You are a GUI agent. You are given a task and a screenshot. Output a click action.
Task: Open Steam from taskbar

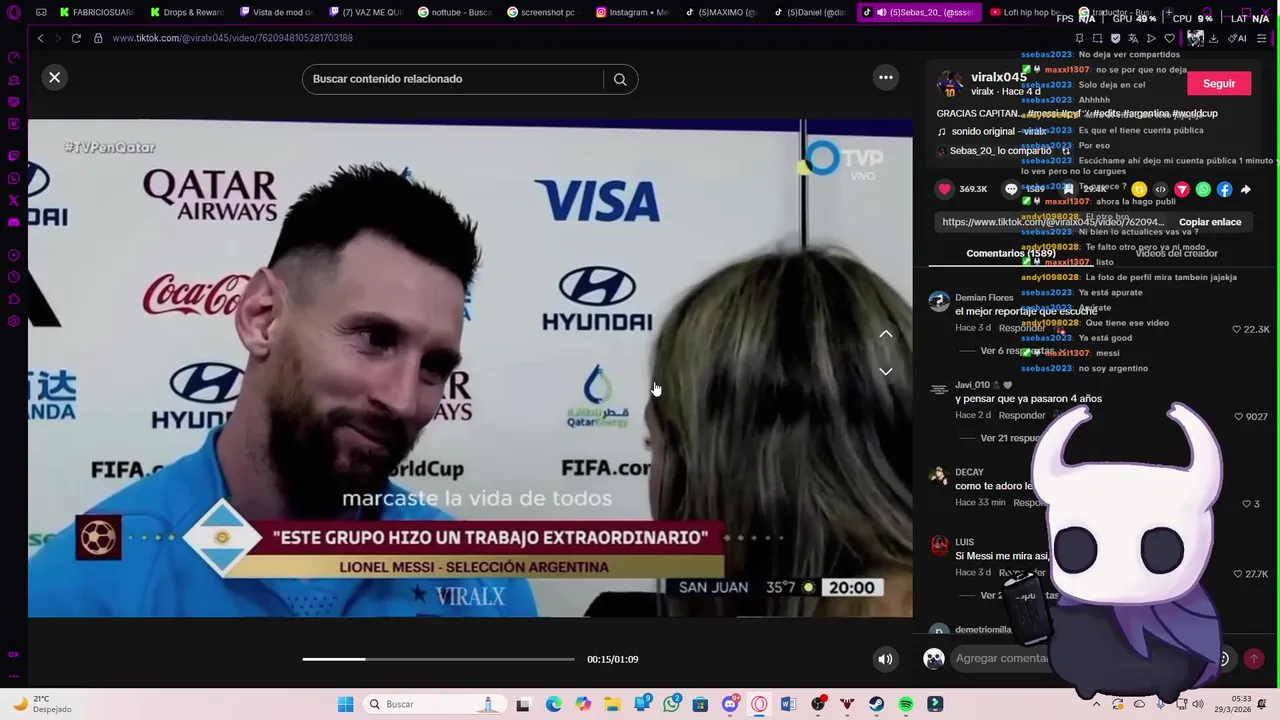point(876,704)
